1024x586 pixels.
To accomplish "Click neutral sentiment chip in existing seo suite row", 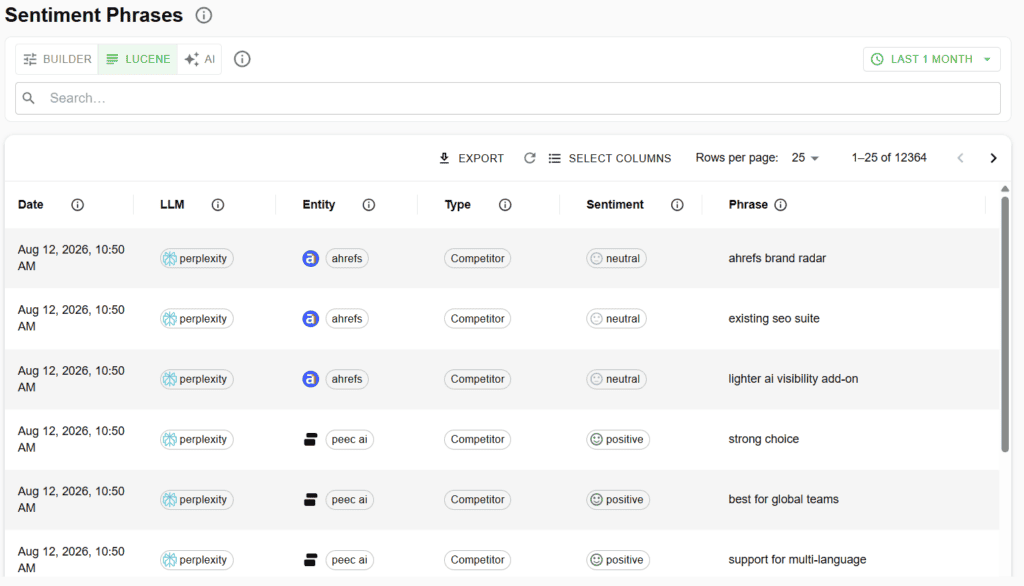I will (616, 319).
